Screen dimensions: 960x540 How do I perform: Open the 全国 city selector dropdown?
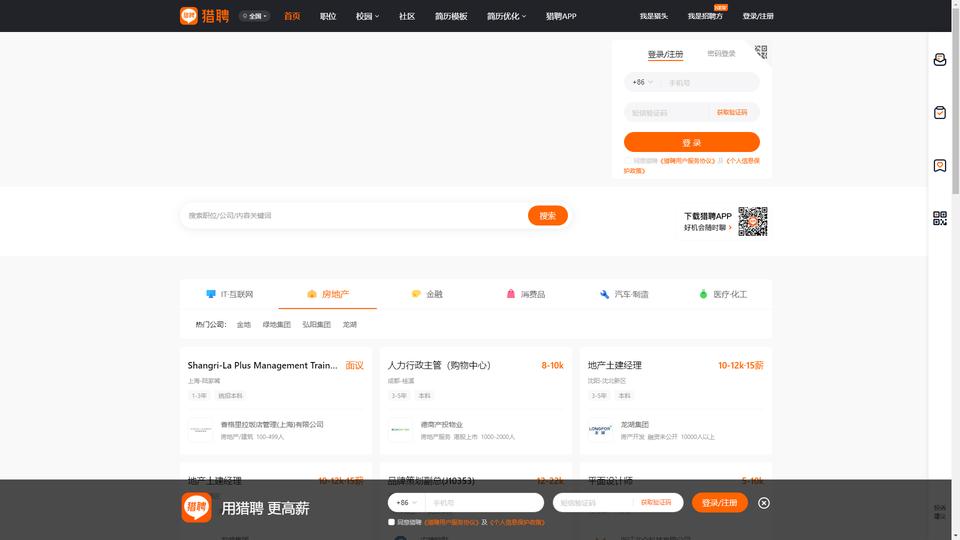point(255,16)
